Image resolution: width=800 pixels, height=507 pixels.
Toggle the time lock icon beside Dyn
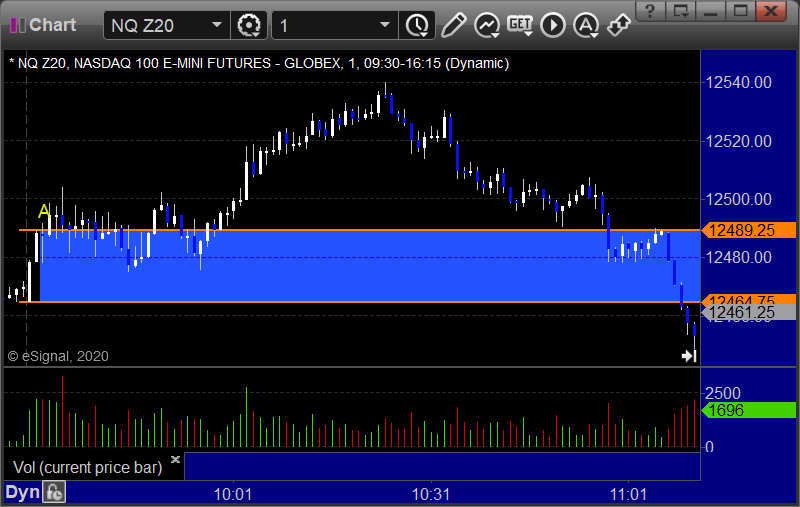54,492
